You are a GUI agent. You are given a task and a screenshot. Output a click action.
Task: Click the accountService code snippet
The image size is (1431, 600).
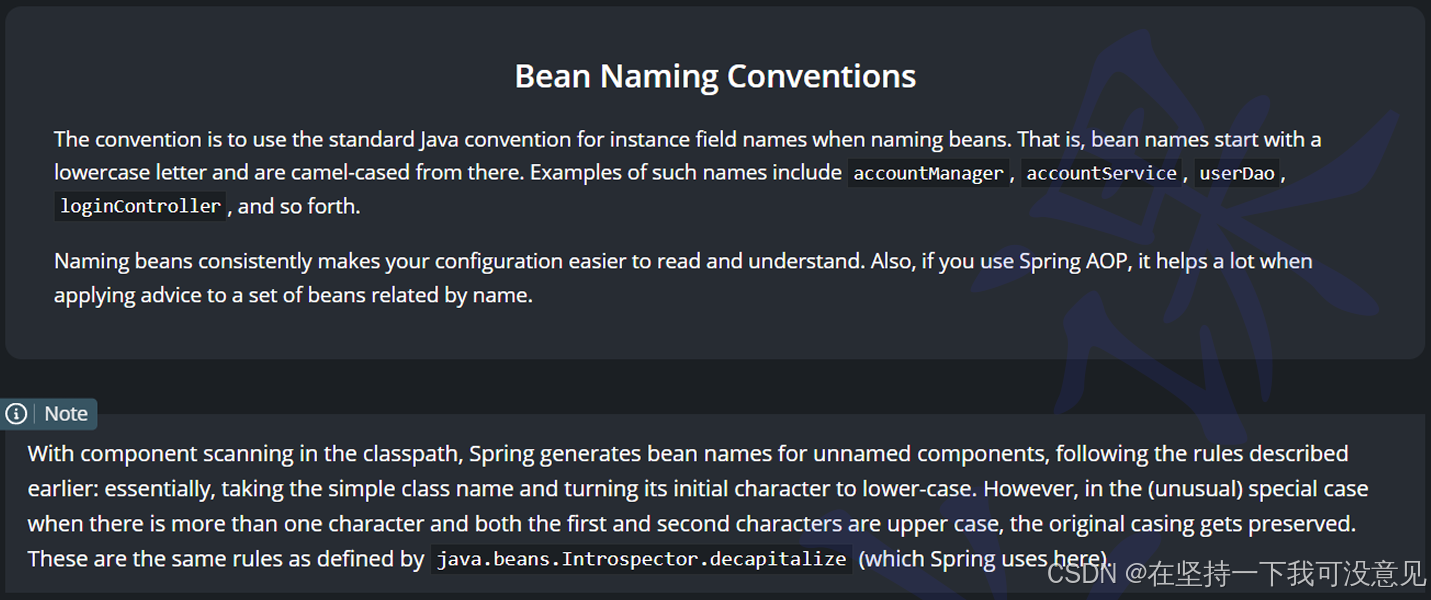click(x=1101, y=173)
